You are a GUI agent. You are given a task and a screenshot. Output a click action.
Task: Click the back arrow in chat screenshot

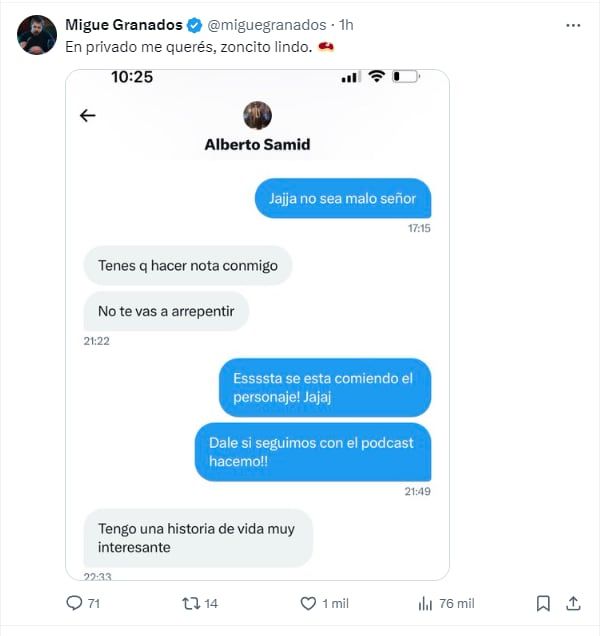point(88,115)
